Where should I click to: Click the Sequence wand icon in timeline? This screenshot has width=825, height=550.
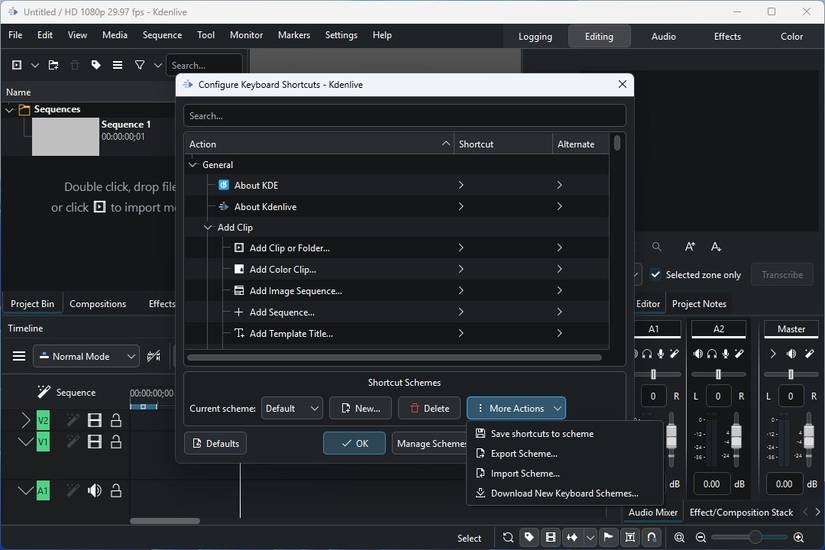[x=44, y=392]
